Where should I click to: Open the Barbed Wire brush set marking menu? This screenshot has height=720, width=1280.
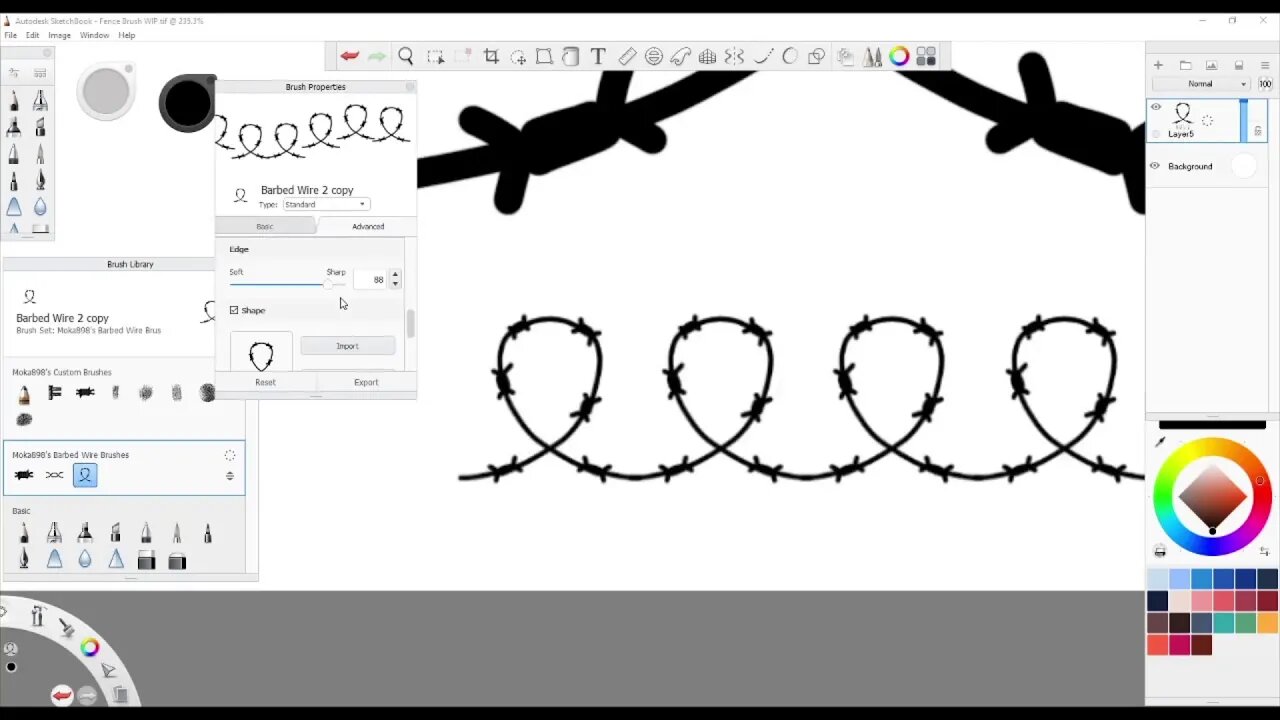230,455
